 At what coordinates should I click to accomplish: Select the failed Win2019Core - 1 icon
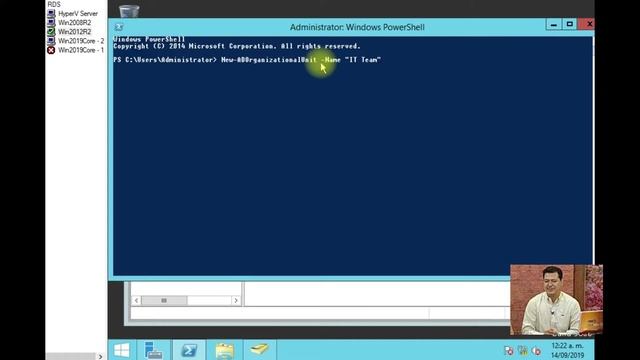click(x=51, y=50)
